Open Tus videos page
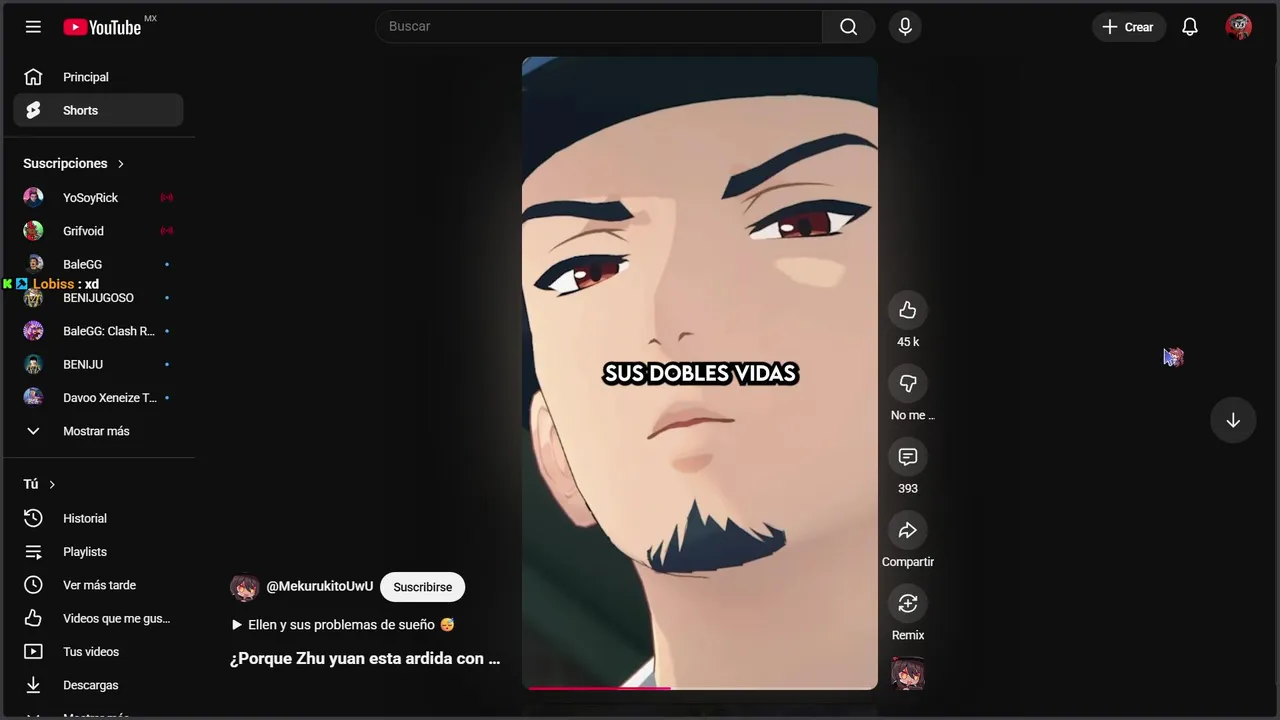The height and width of the screenshot is (720, 1280). (x=98, y=652)
